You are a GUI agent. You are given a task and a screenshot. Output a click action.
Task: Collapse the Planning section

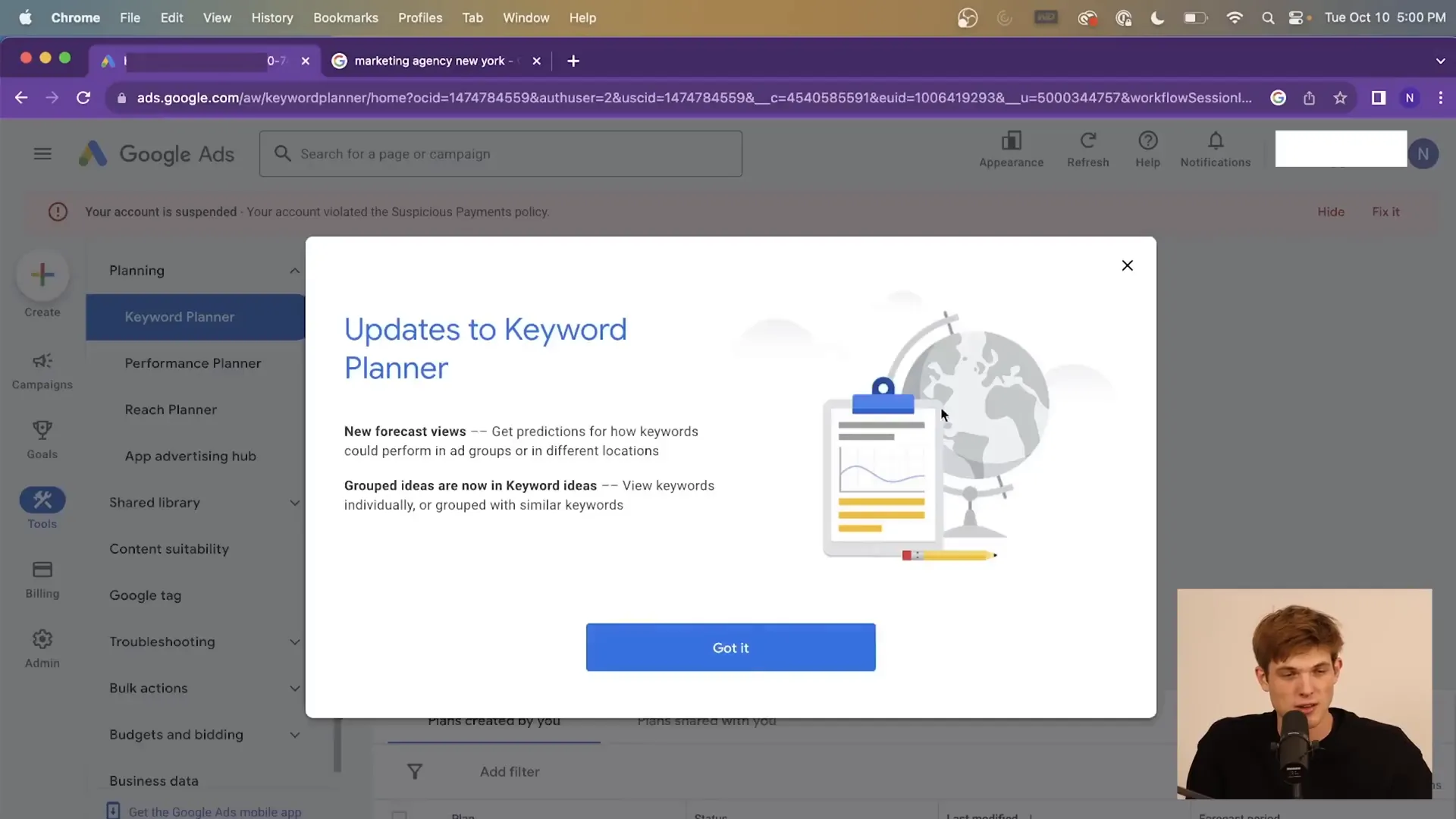point(294,271)
